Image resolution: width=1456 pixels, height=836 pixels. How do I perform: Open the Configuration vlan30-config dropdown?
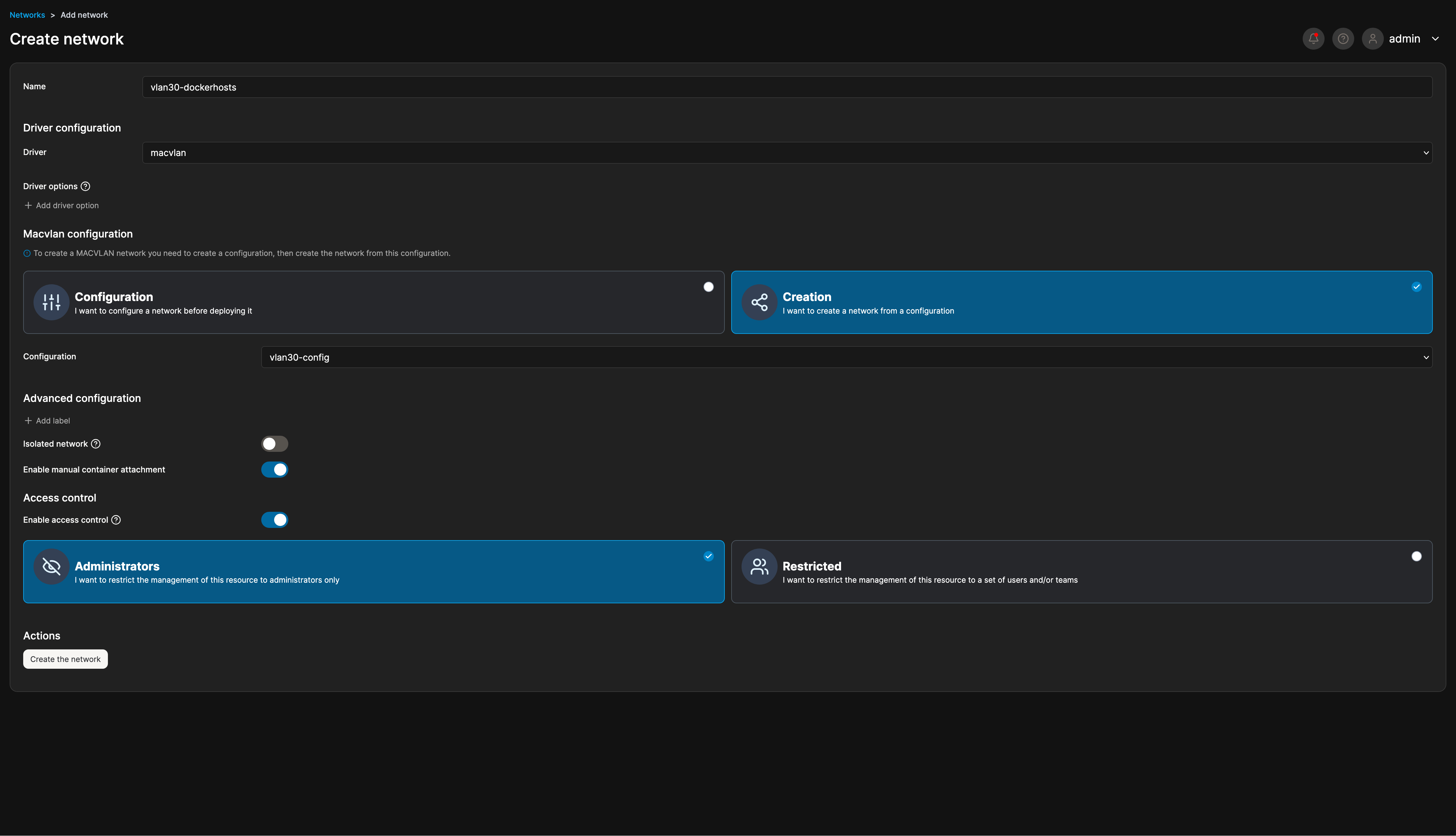pos(847,357)
